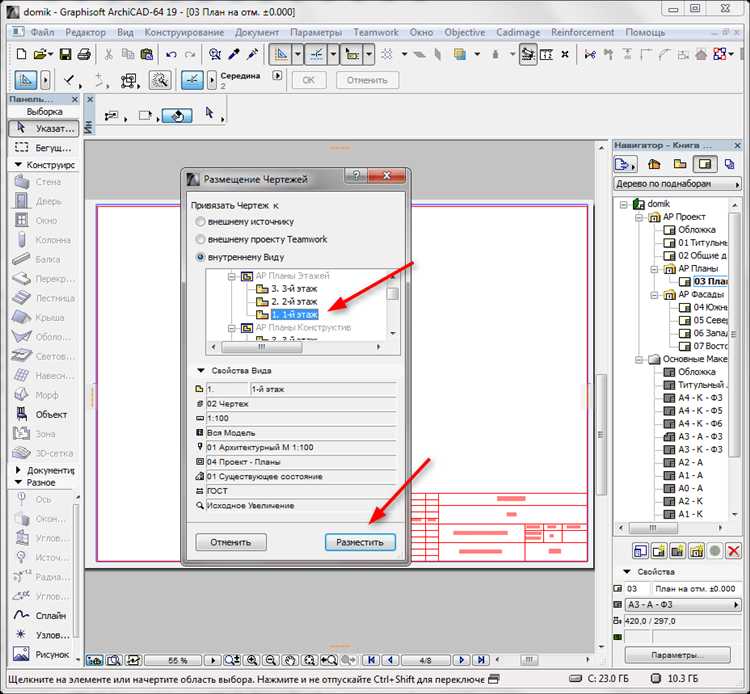Image resolution: width=750 pixels, height=694 pixels.
Task: Select '3. 3-й этаж' in view tree
Action: (x=294, y=289)
